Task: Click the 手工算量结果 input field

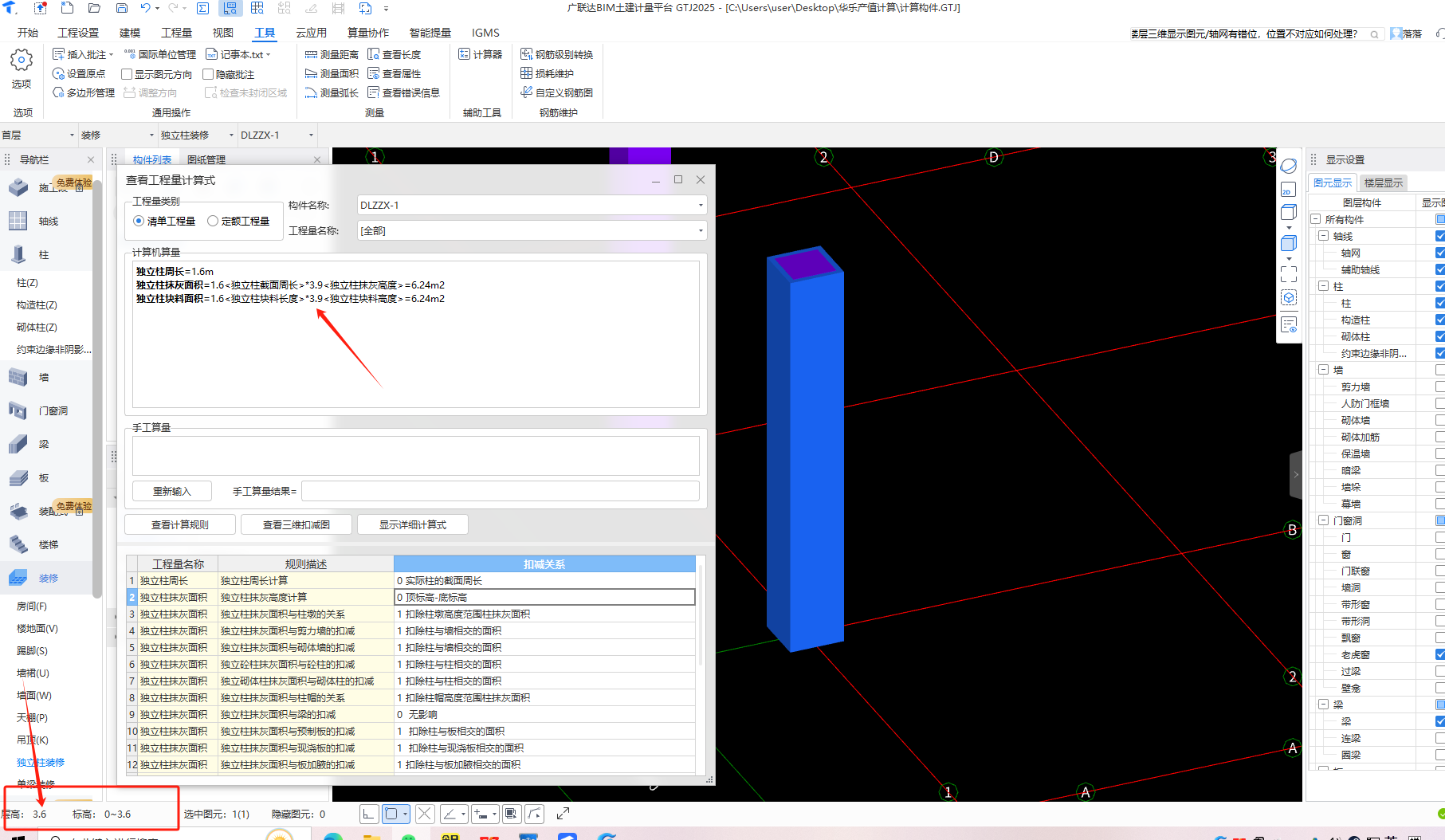Action: (x=501, y=491)
